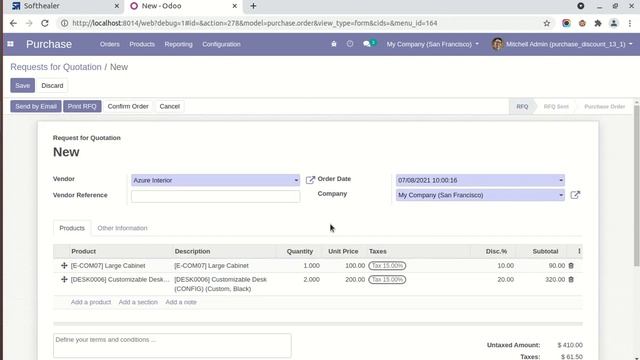The image size is (640, 360).
Task: Delete the Customizable Desk order line
Action: (x=571, y=280)
